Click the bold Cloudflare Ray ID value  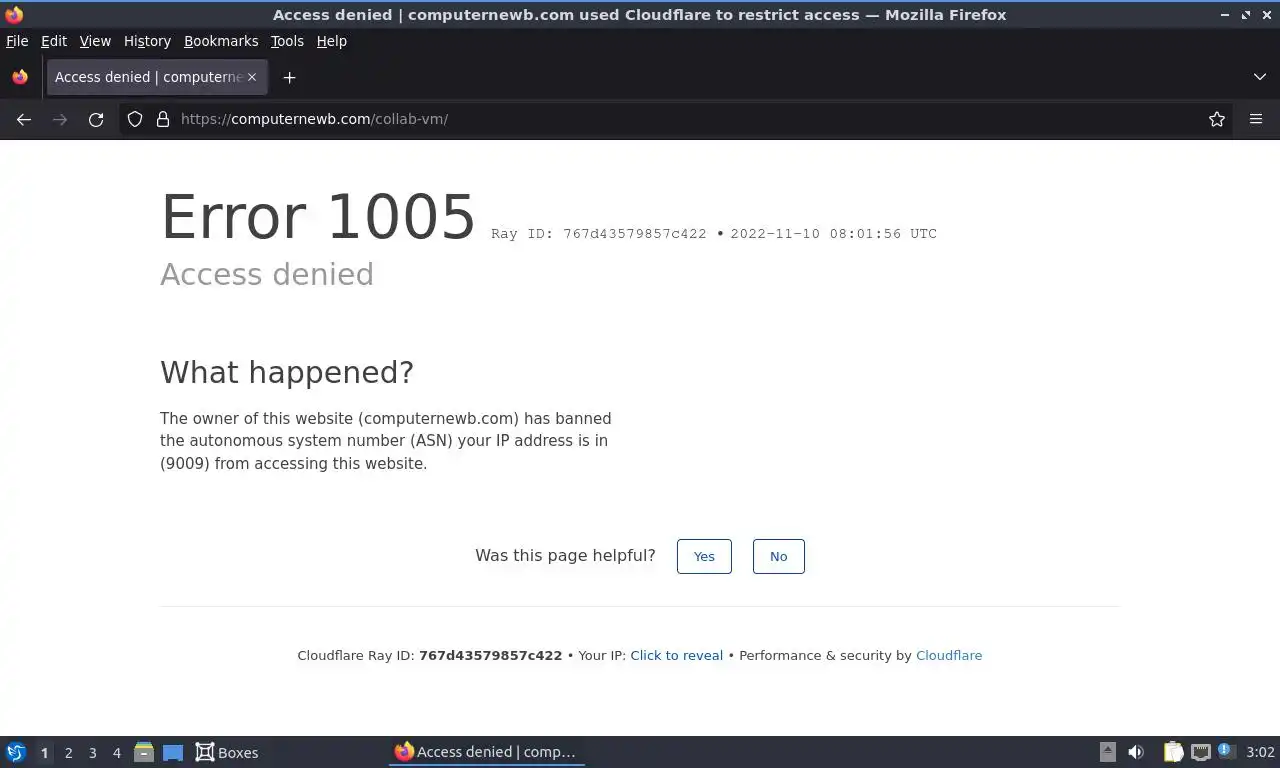[490, 656]
